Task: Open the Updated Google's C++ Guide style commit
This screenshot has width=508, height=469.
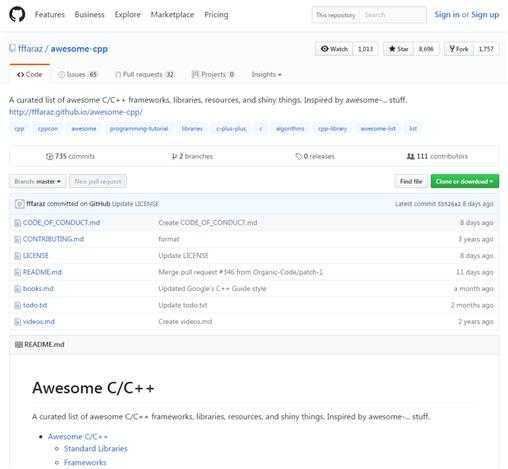Action: point(212,288)
